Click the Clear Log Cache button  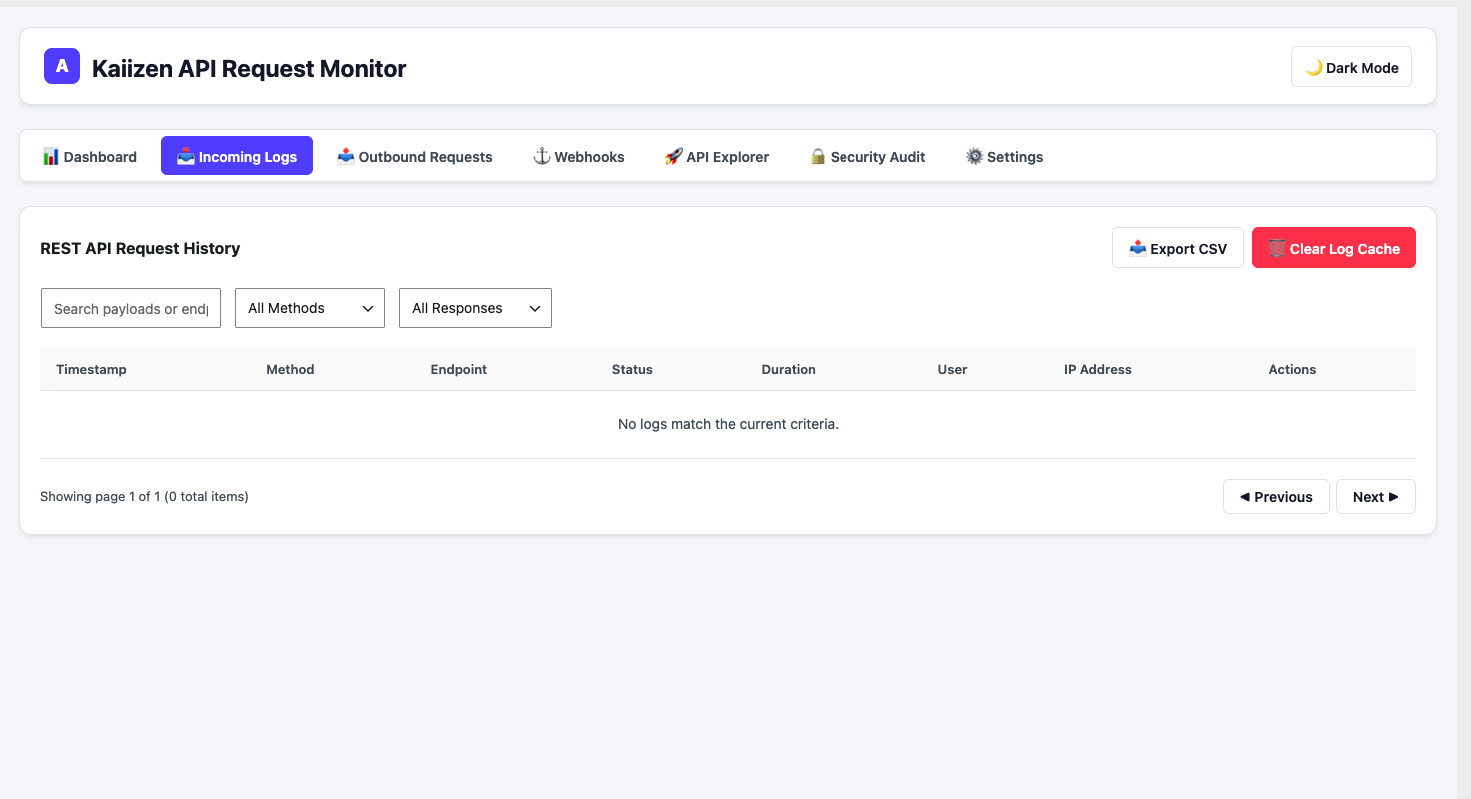[x=1334, y=248]
